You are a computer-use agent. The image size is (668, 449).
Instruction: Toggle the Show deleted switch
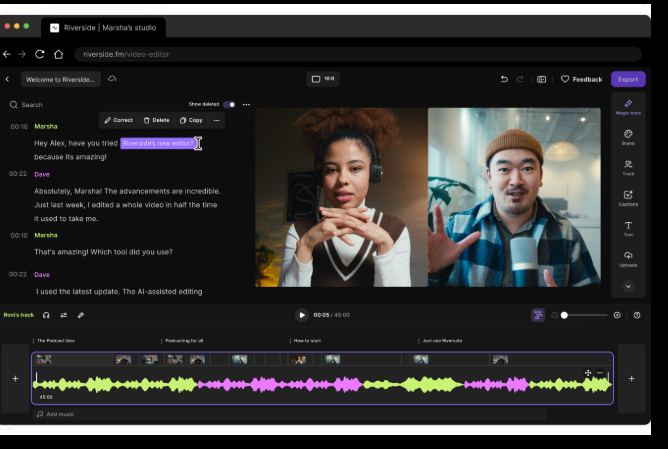(x=229, y=104)
